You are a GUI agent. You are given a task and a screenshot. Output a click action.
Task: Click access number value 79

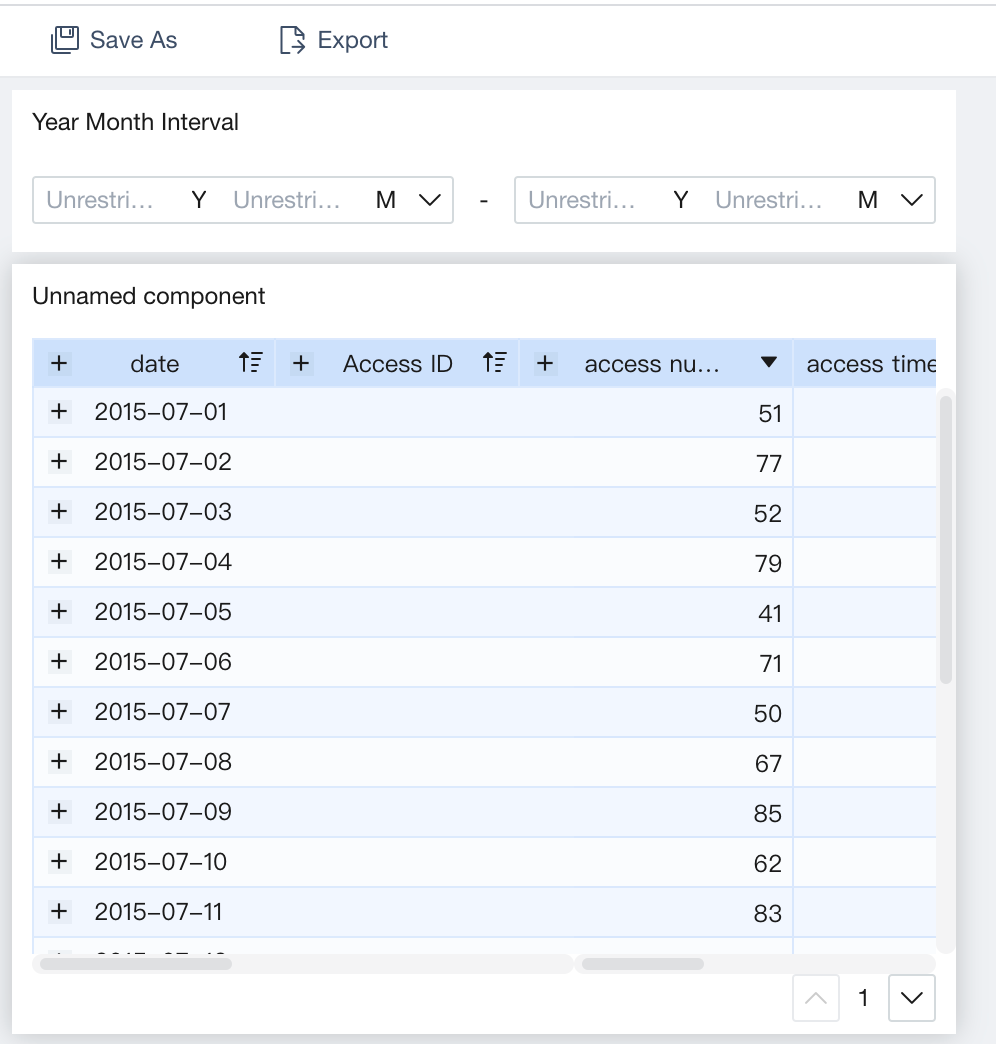[x=768, y=564]
